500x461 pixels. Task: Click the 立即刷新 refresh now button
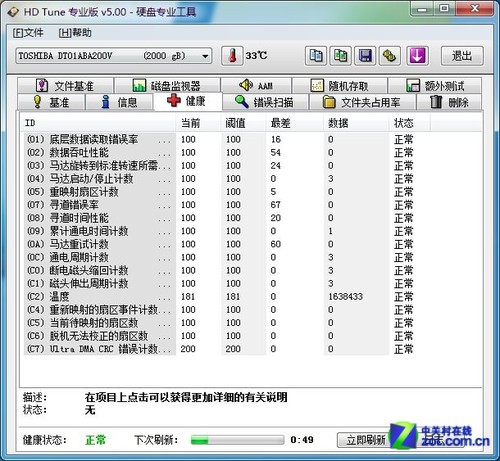pyautogui.click(x=365, y=440)
